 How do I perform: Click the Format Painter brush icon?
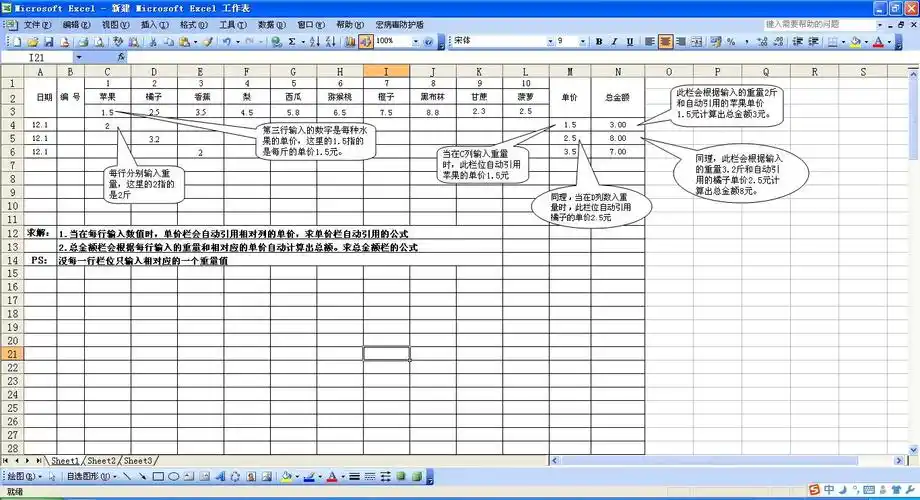click(x=207, y=42)
